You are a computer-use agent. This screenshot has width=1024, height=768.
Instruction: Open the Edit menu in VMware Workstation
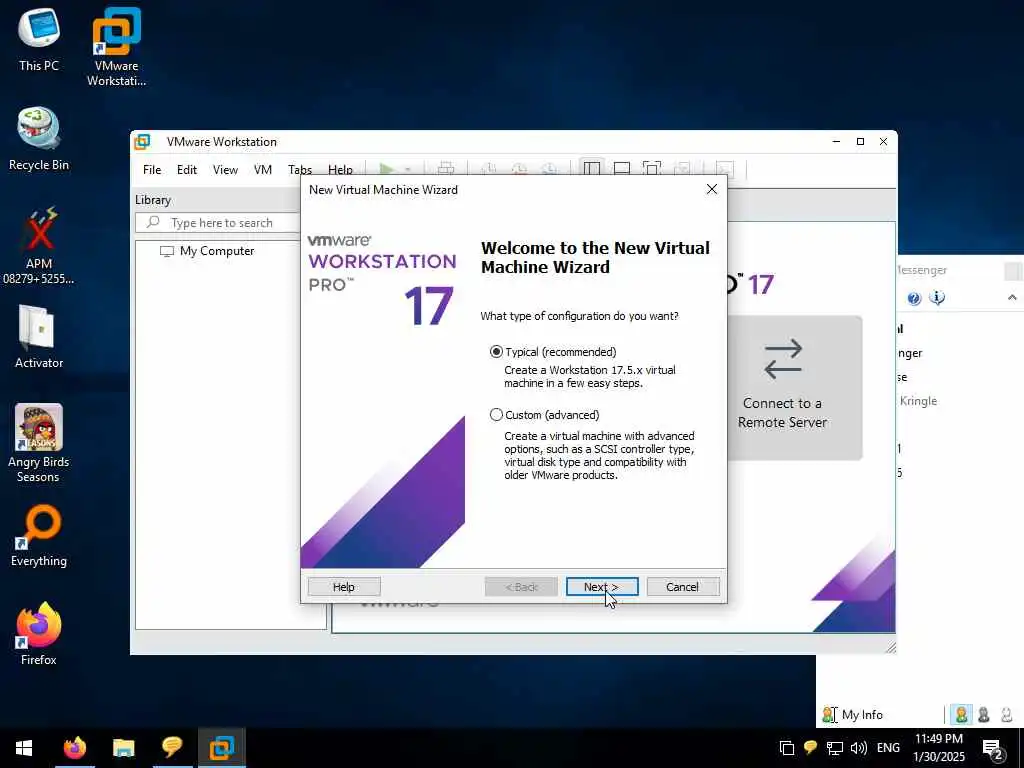pyautogui.click(x=187, y=170)
